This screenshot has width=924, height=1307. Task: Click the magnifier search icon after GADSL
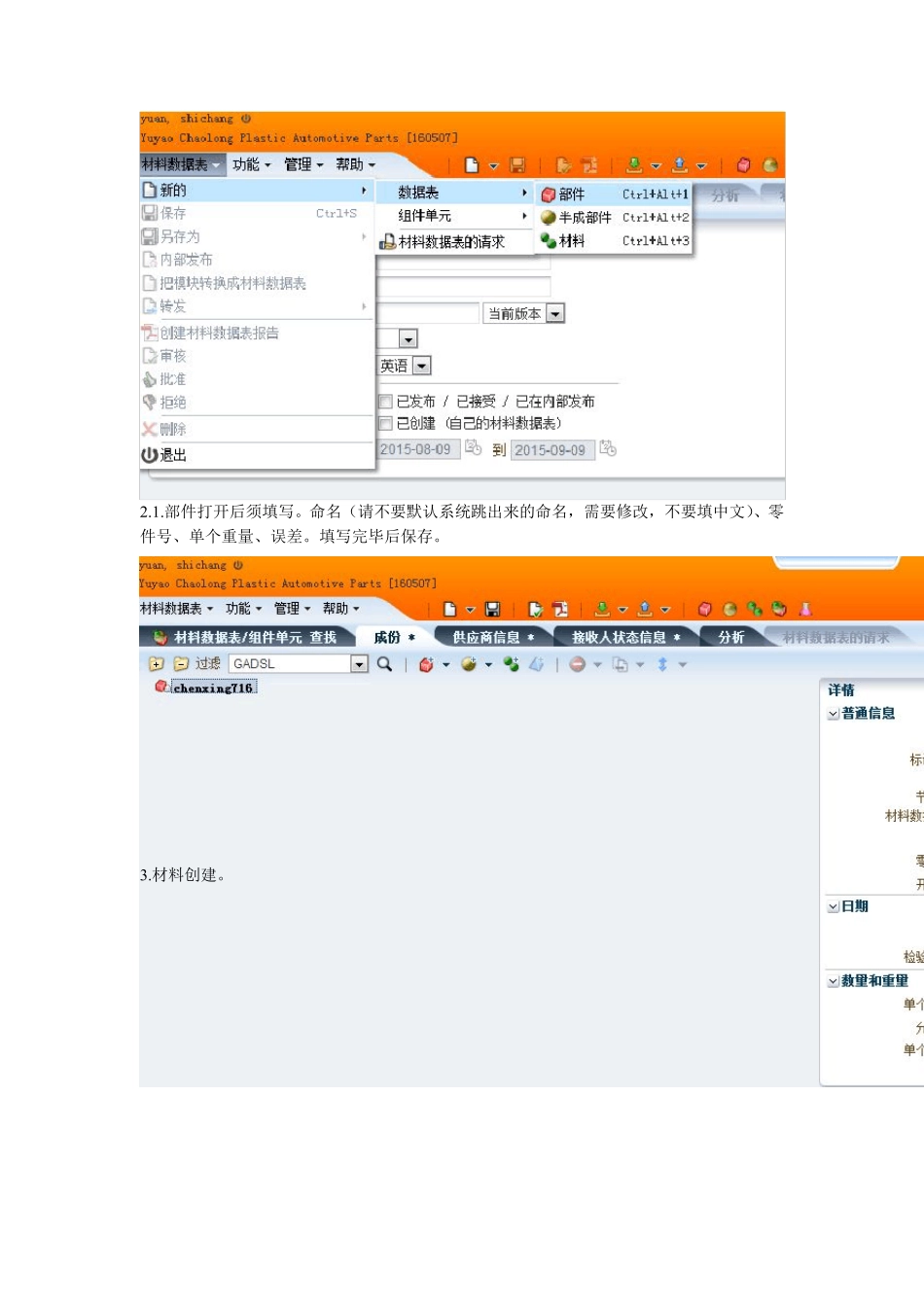[384, 664]
